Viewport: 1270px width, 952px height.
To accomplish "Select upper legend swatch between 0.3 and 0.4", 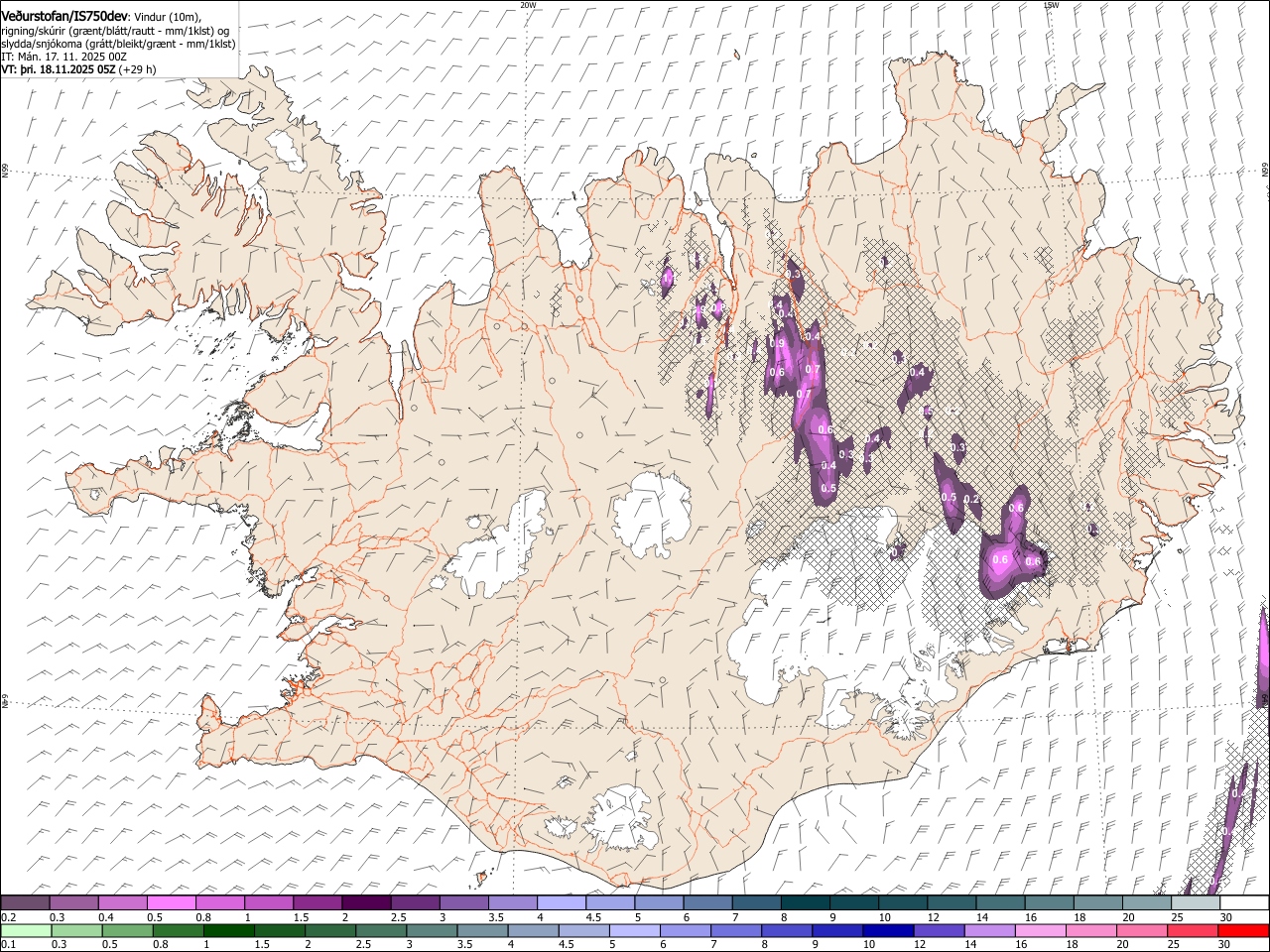I will coord(74,903).
